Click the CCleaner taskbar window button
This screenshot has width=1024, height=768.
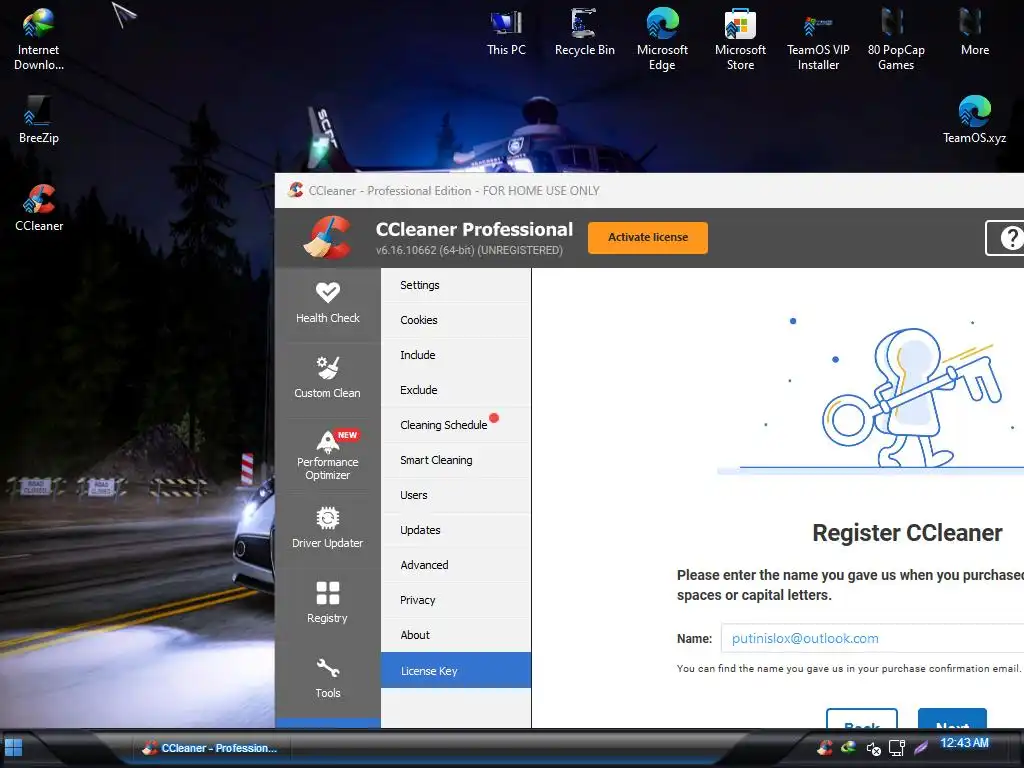210,748
